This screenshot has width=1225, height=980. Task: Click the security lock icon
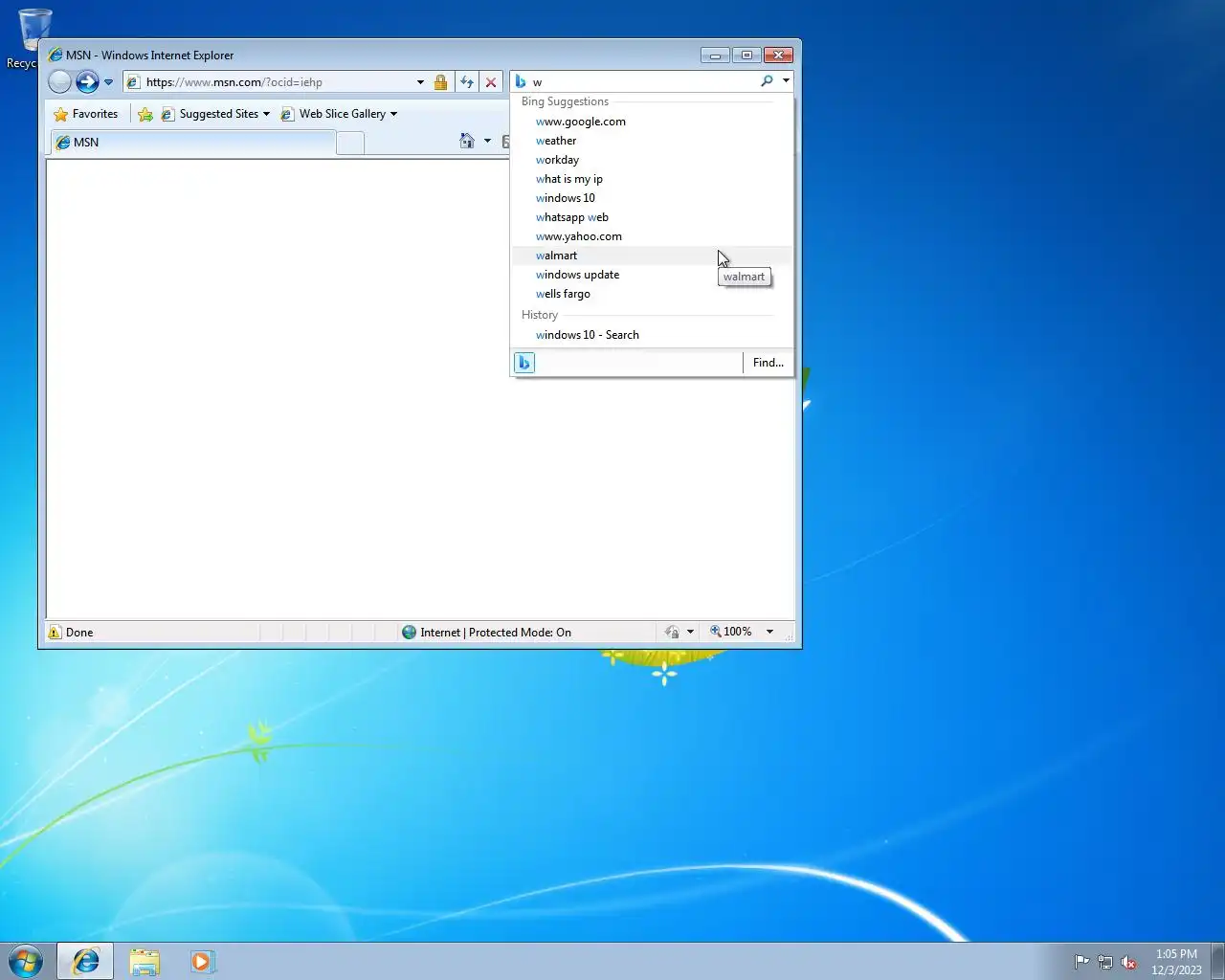[x=440, y=82]
